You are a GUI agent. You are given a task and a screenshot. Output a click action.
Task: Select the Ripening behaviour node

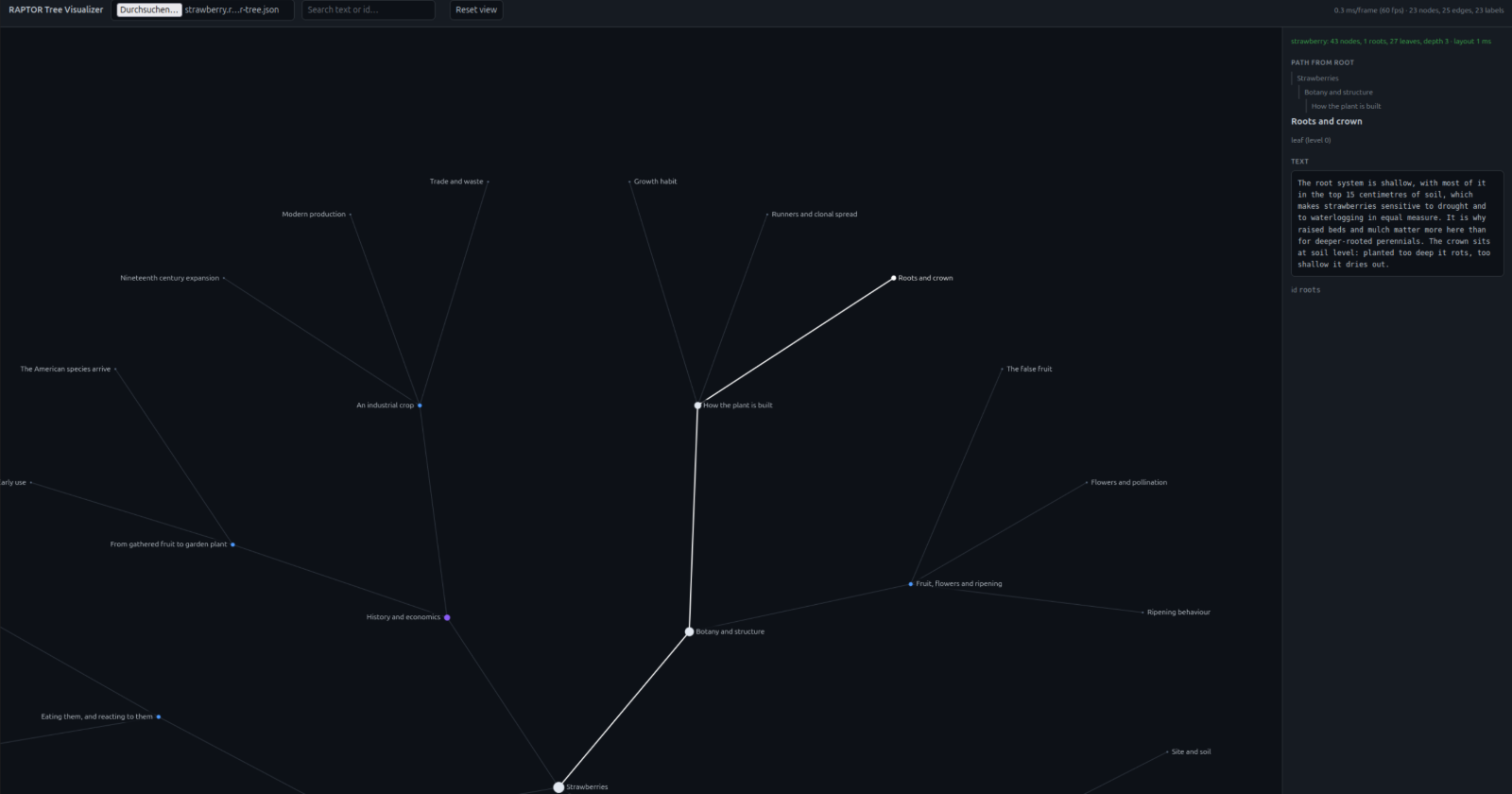pyautogui.click(x=1143, y=613)
